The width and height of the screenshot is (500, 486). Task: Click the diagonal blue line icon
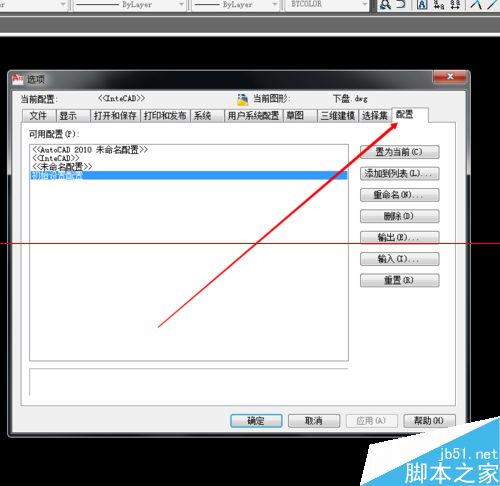[493, 5]
